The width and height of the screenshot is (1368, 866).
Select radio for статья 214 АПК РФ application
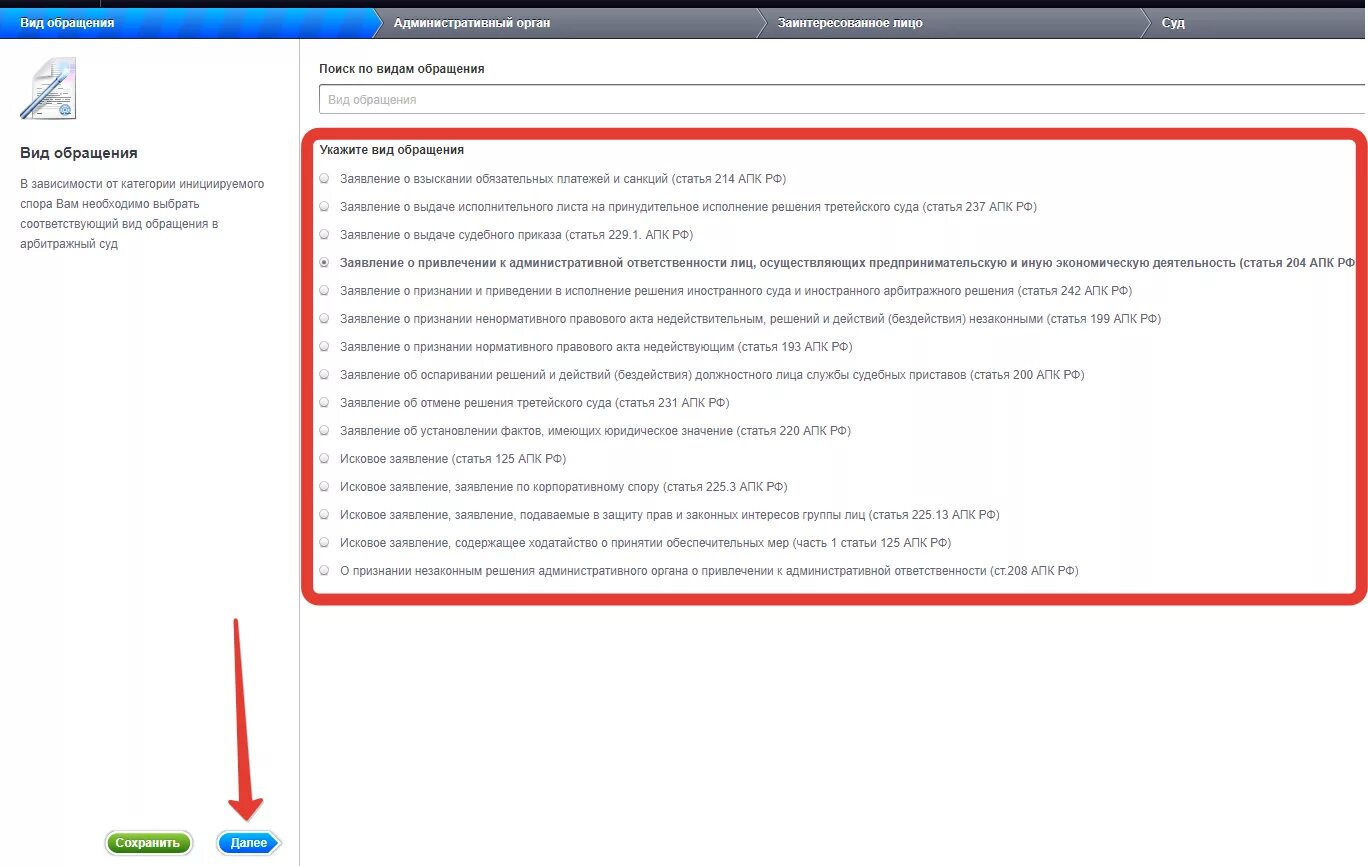point(324,179)
